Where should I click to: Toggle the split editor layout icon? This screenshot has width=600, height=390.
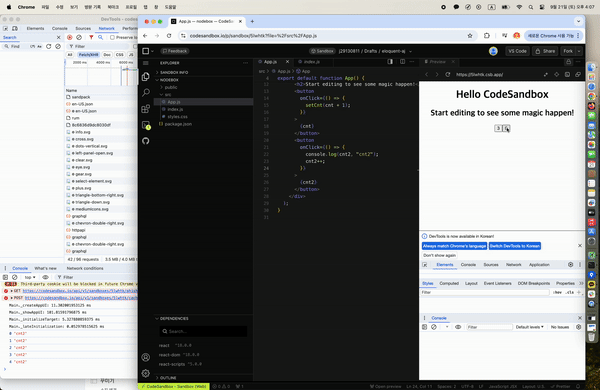pyautogui.click(x=402, y=62)
